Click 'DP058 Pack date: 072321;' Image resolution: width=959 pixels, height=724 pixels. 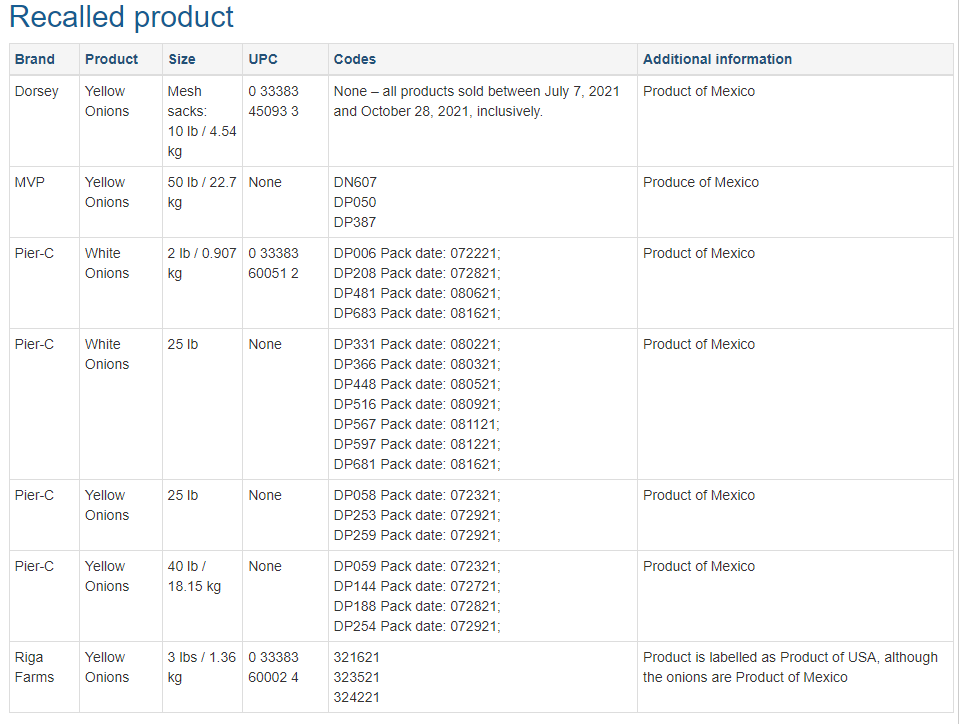click(417, 495)
